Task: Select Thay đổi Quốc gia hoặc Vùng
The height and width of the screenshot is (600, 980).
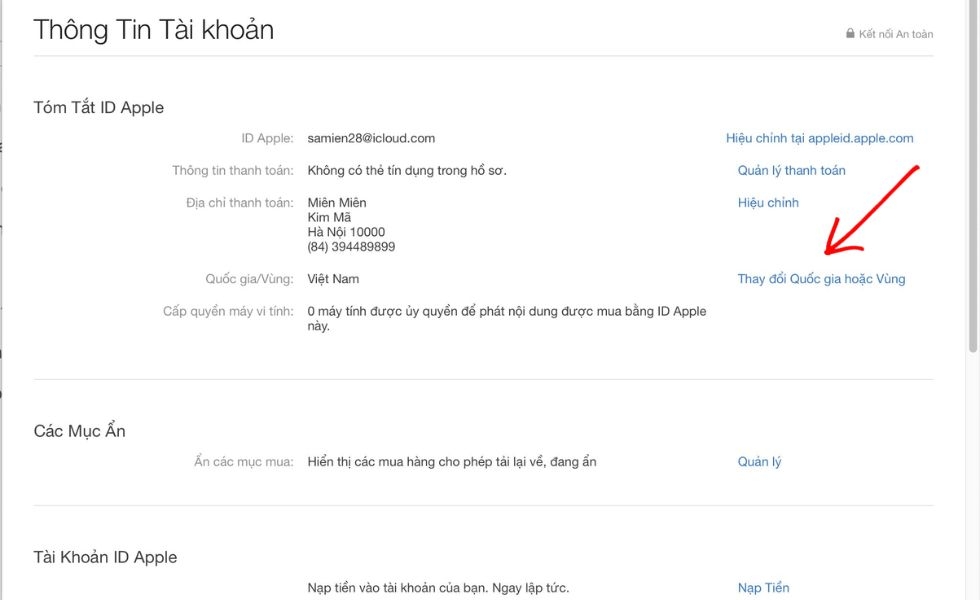Action: pos(821,279)
